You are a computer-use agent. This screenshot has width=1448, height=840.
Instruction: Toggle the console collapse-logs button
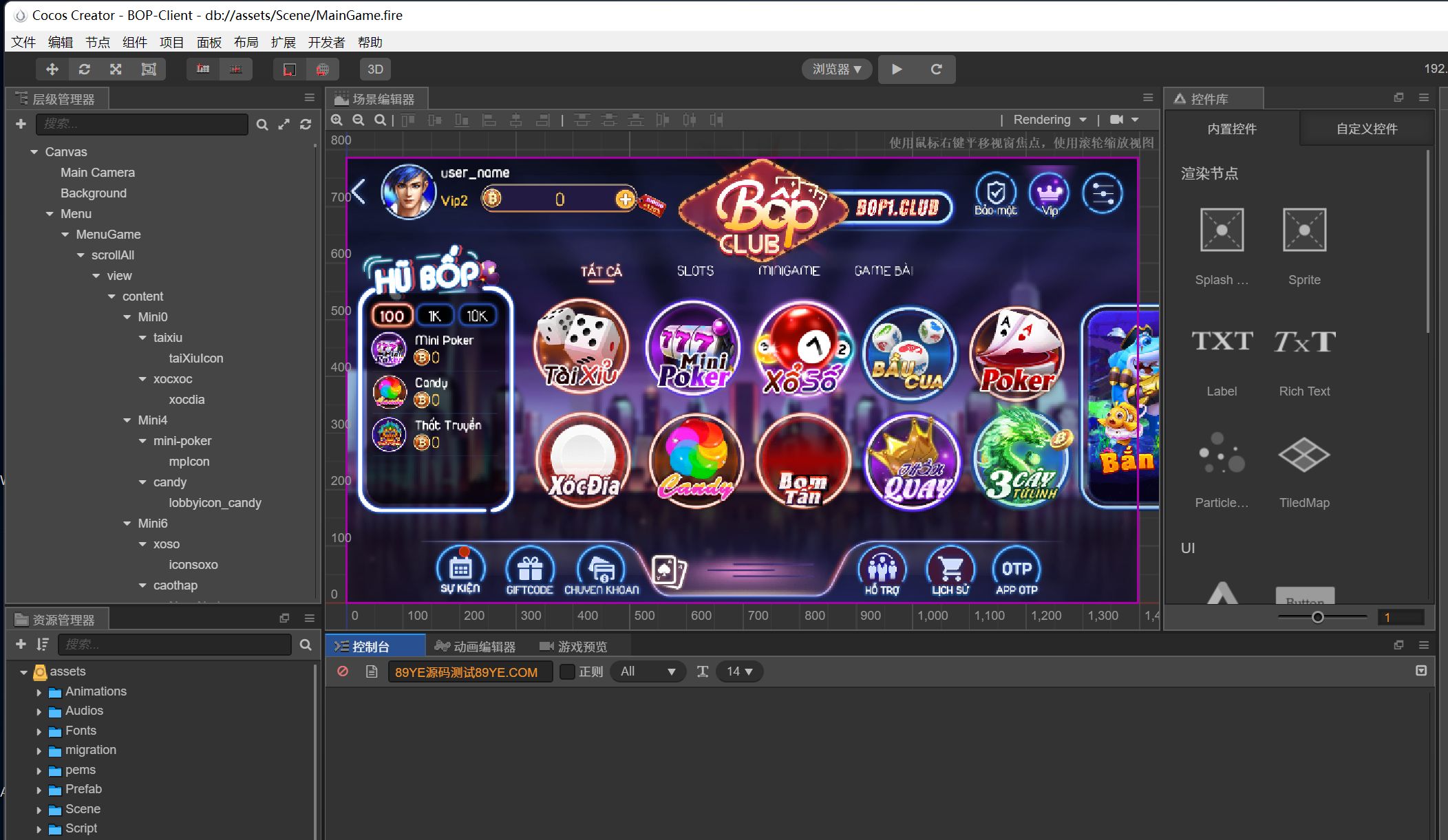click(x=1421, y=671)
